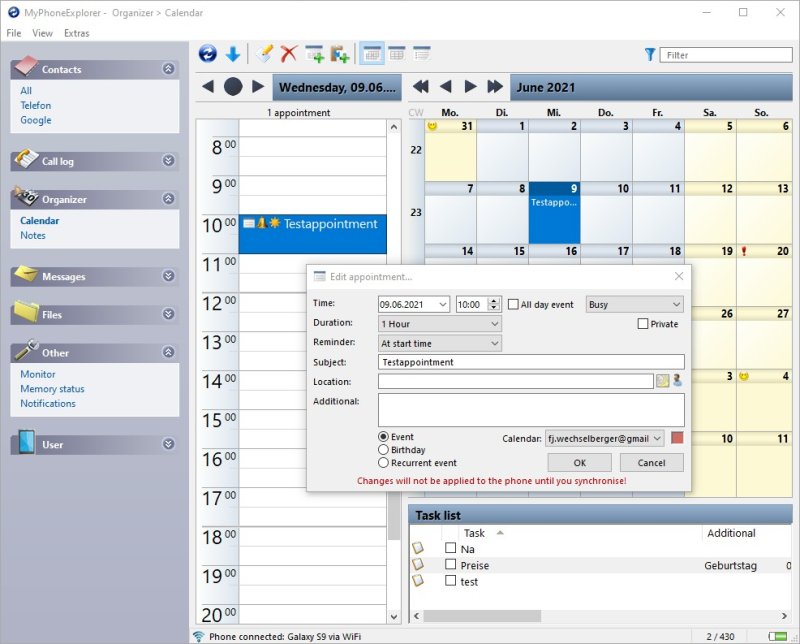This screenshot has height=644, width=800.
Task: Switch to the month view icon
Action: click(x=395, y=54)
